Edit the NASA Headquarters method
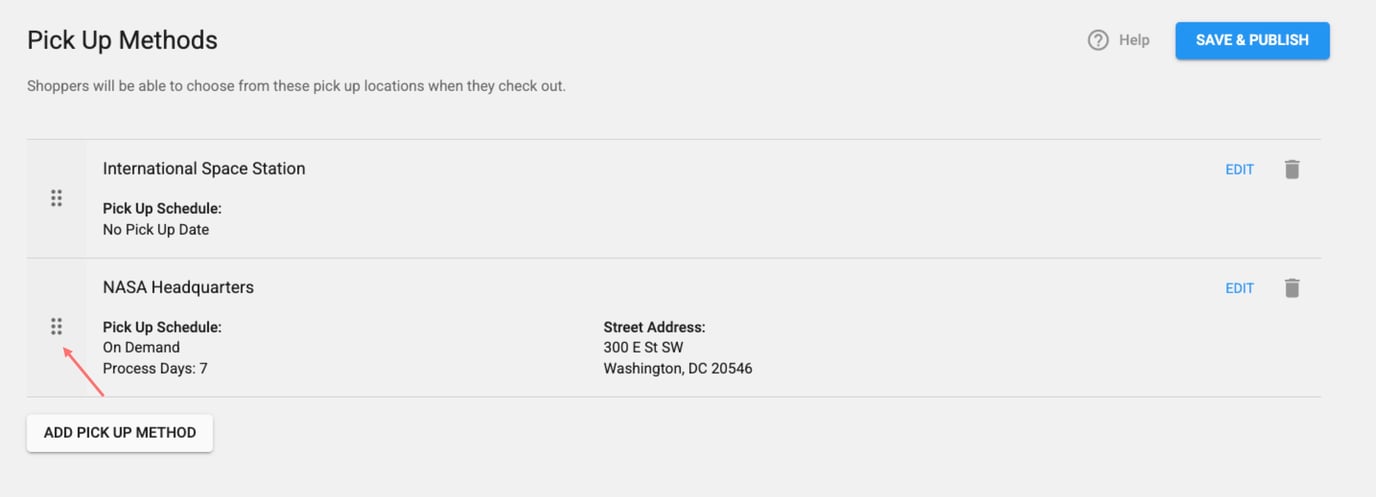 click(1239, 288)
